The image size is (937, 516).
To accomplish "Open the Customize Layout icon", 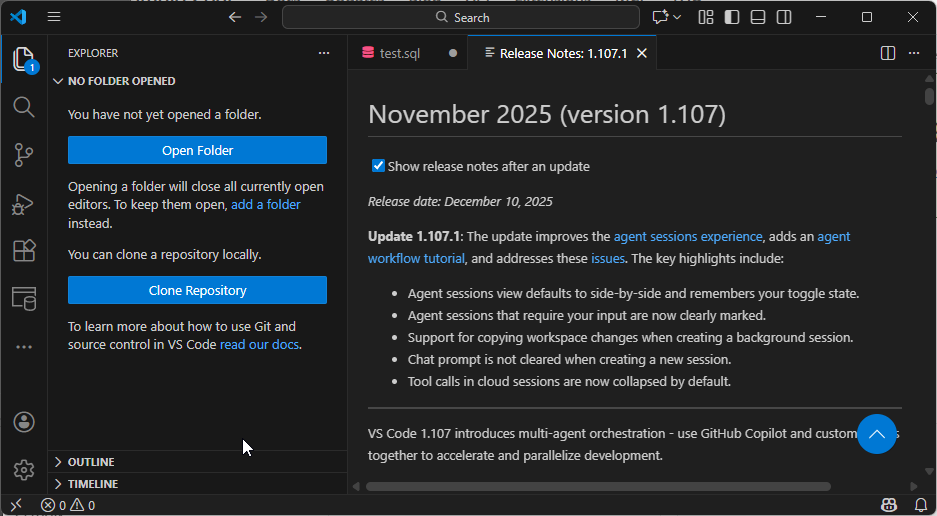I will click(706, 17).
